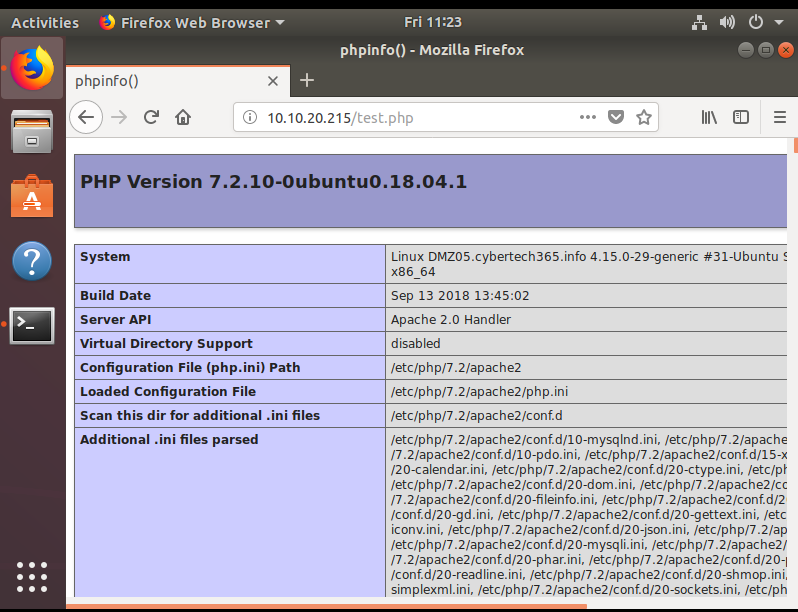The image size is (798, 612).
Task: Close the Firefox window
Action: 786,50
